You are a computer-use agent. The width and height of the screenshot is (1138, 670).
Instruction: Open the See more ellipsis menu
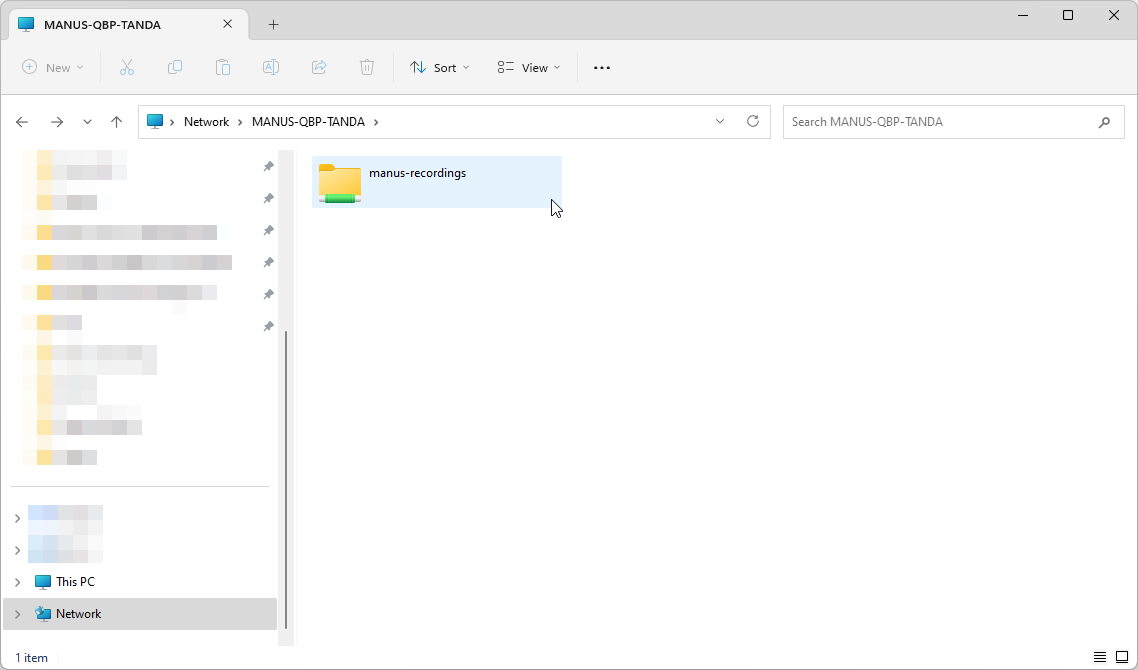coord(601,68)
